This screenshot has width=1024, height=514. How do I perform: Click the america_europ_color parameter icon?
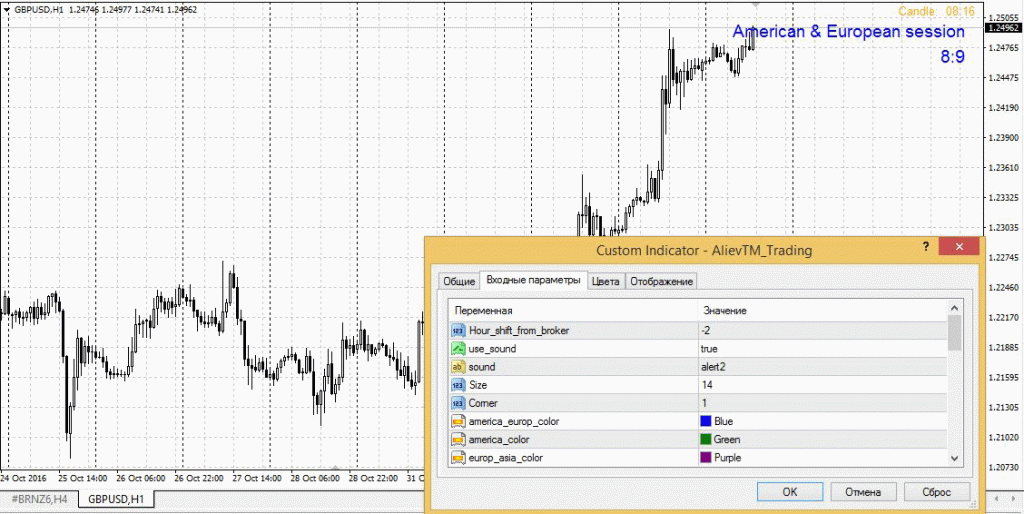point(458,421)
